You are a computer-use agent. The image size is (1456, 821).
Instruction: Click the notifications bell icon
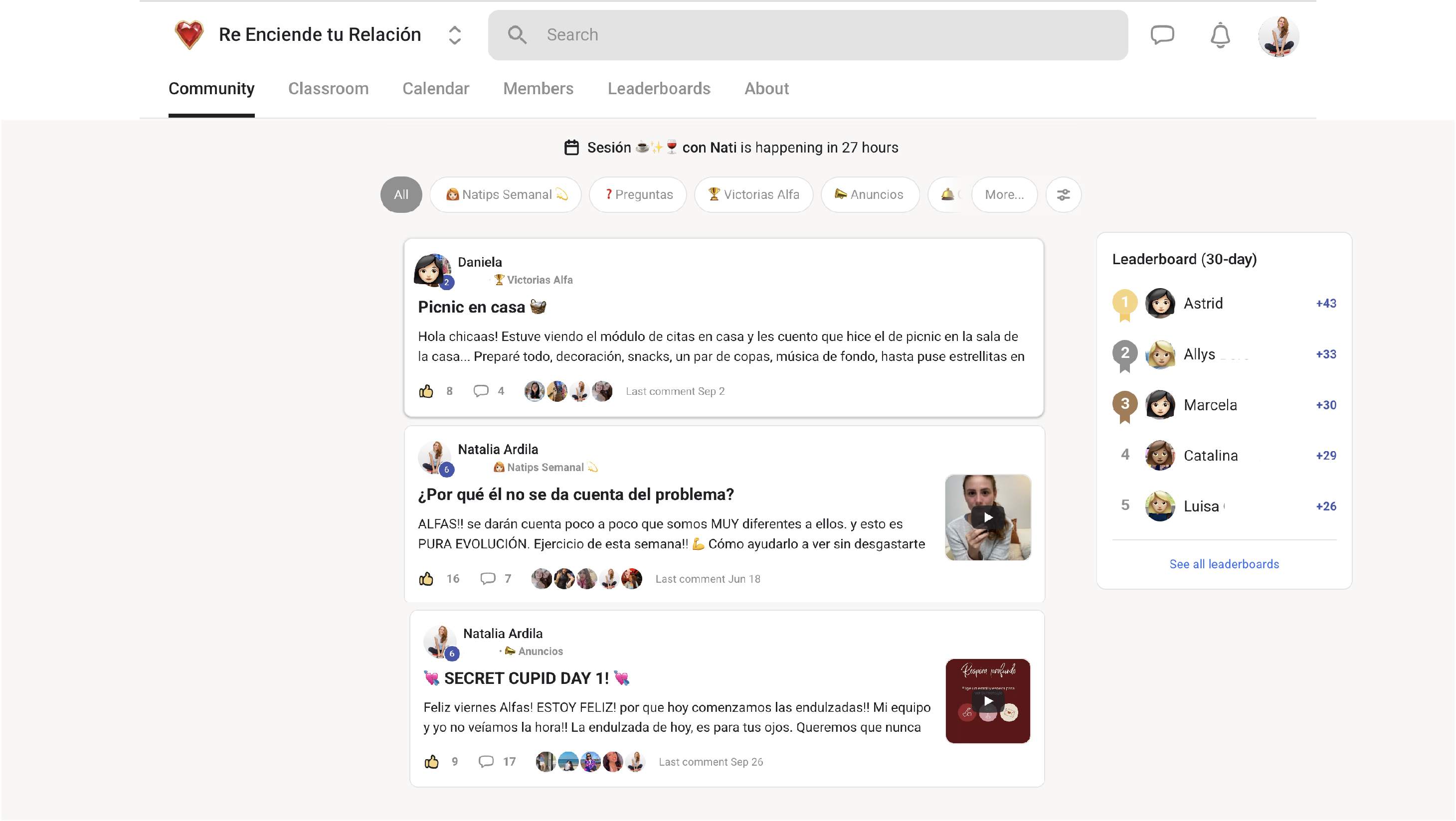click(x=1220, y=35)
